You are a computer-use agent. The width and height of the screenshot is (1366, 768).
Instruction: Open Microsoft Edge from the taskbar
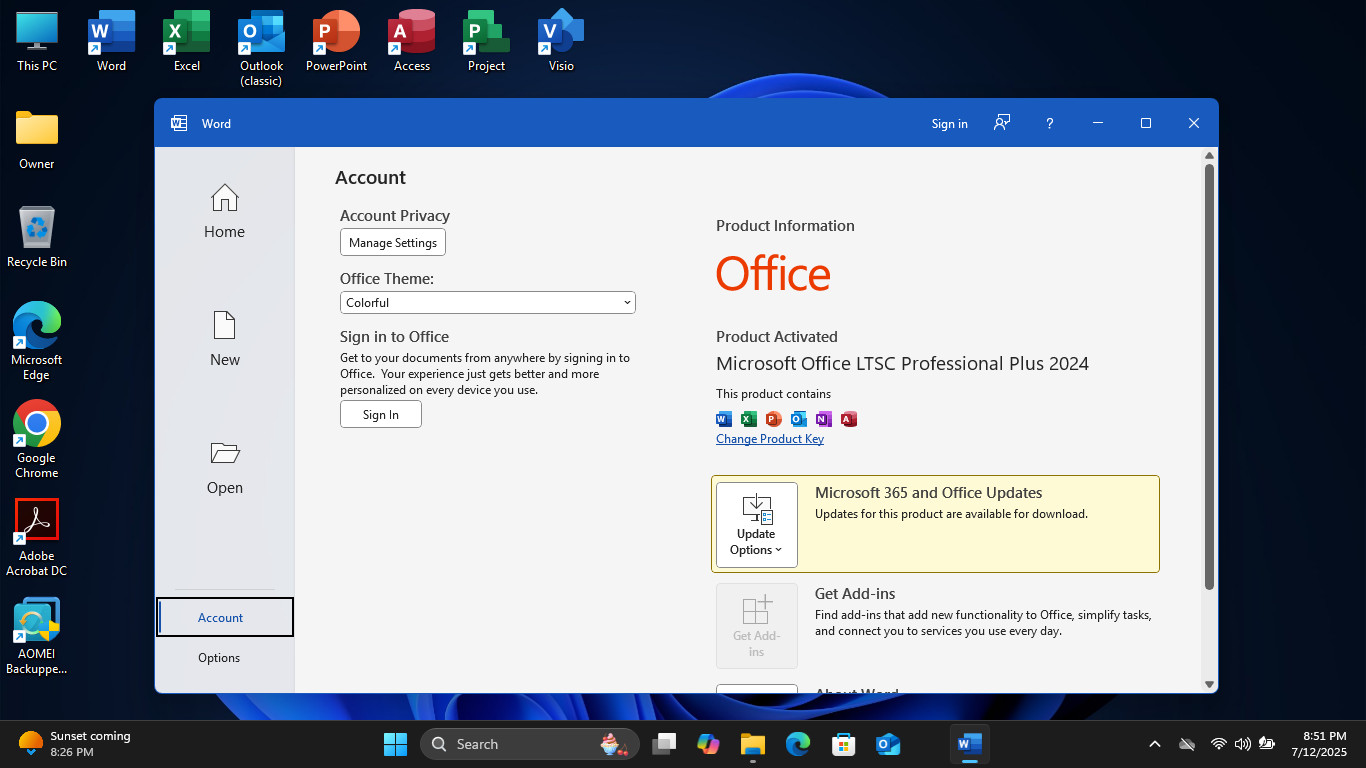pos(797,744)
